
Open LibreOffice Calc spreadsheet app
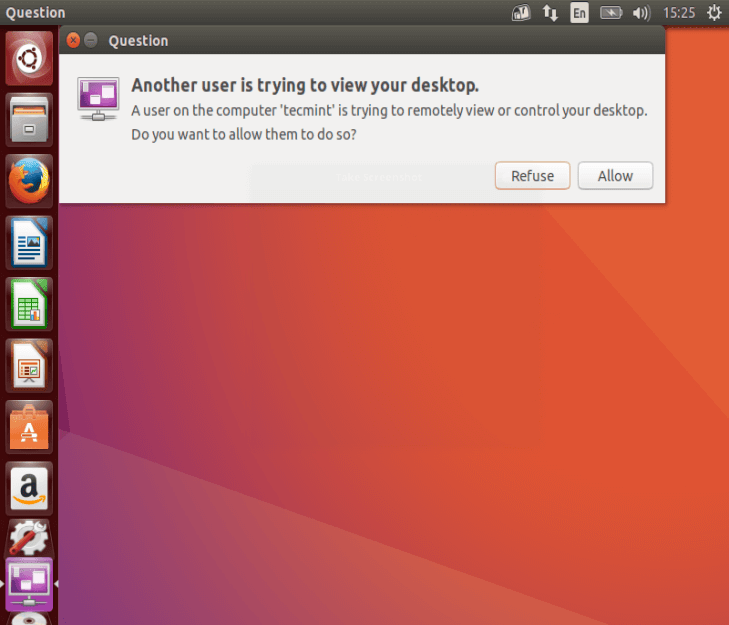[x=29, y=303]
